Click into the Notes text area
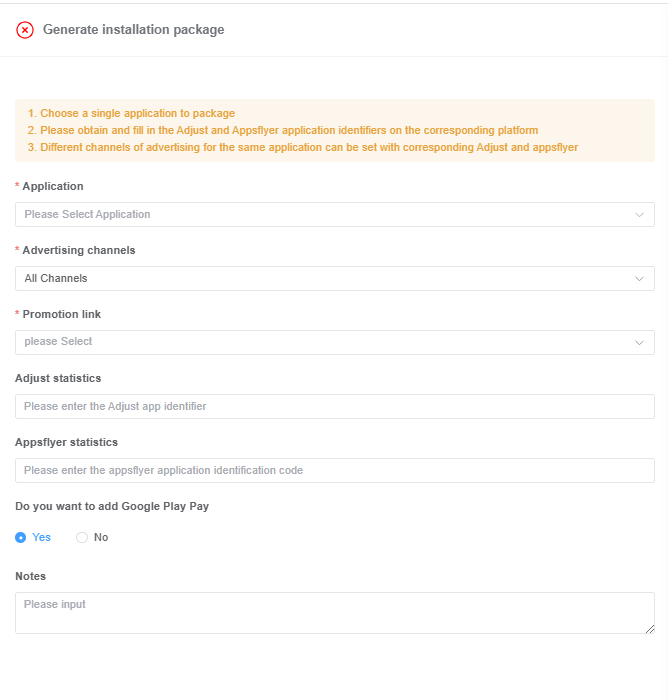Viewport: 668px width, 700px height. pyautogui.click(x=334, y=612)
